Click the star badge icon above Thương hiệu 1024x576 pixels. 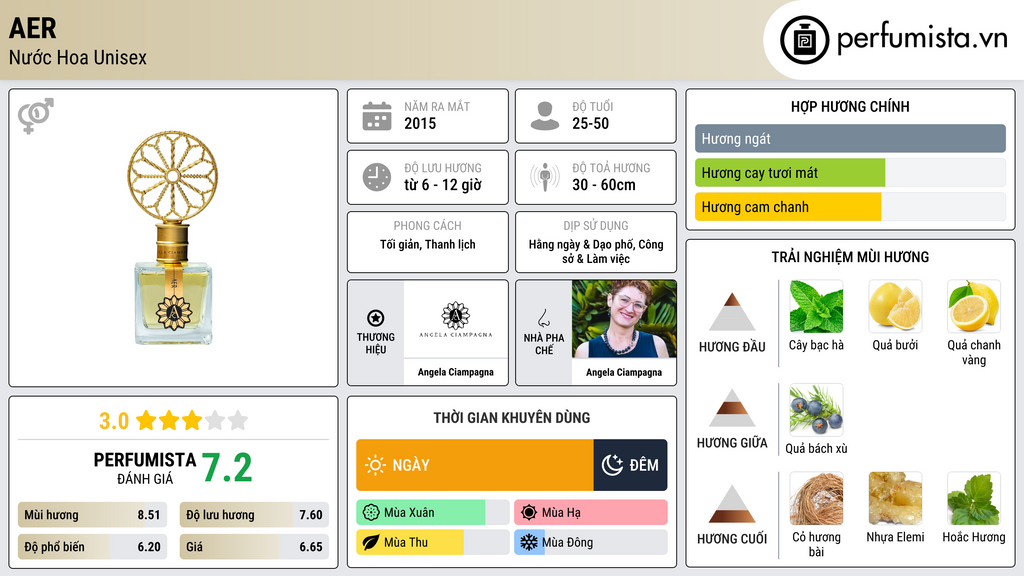[376, 318]
